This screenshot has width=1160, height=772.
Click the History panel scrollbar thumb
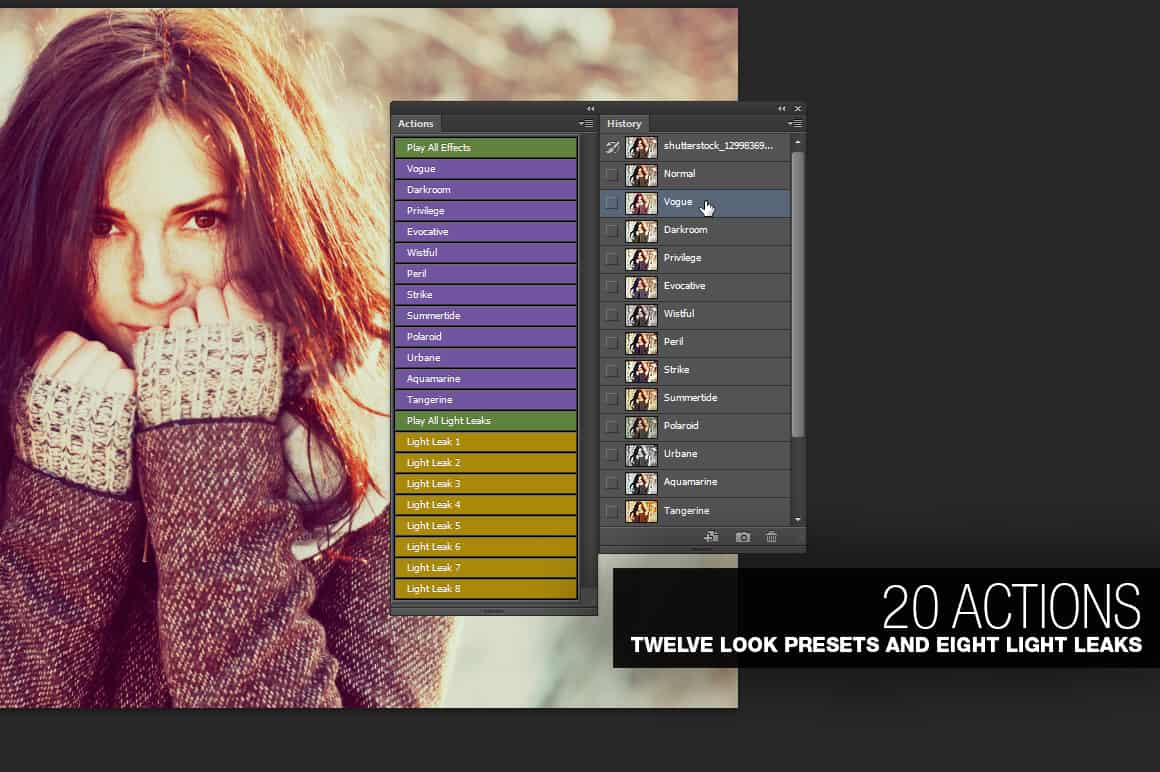(x=798, y=294)
